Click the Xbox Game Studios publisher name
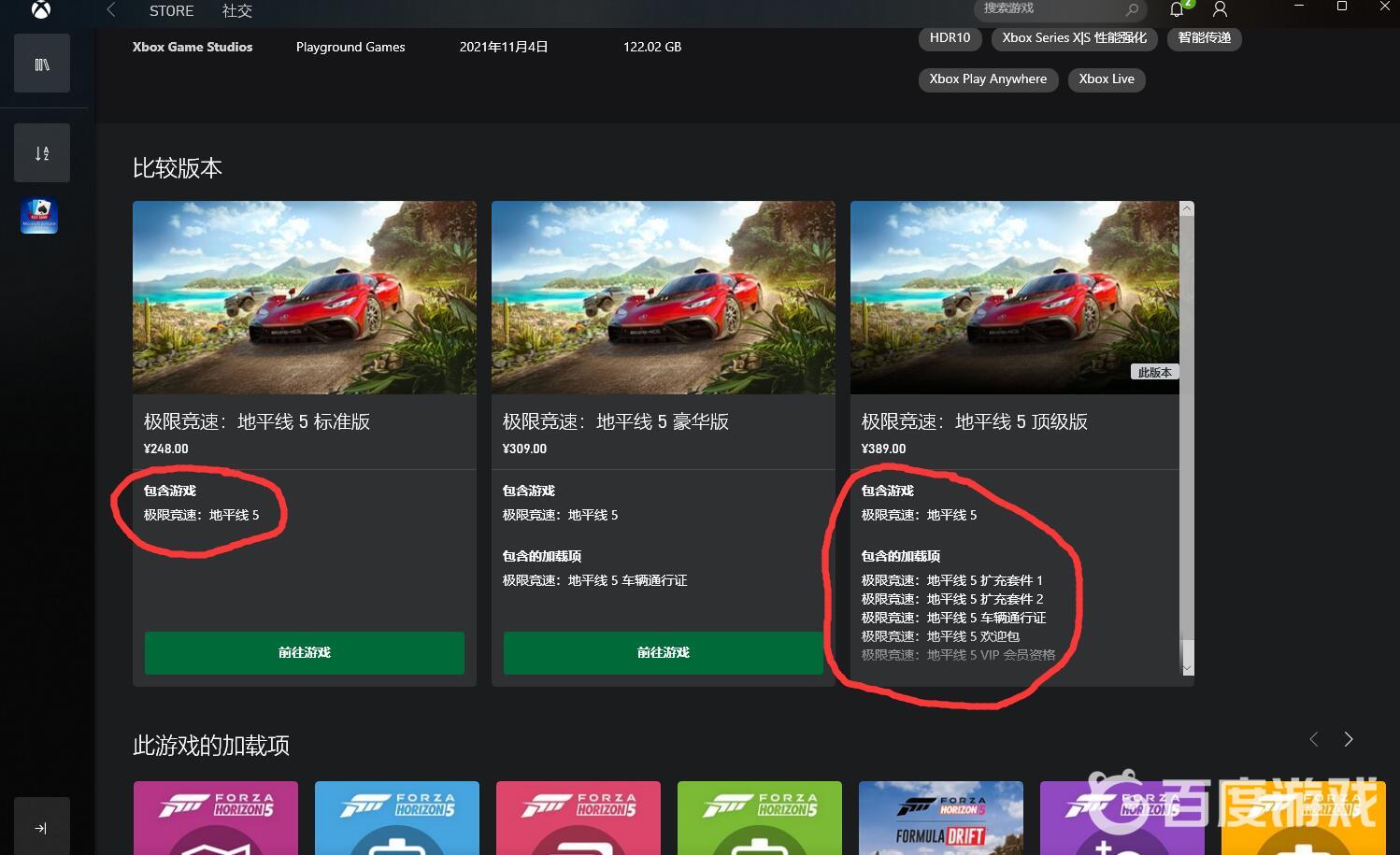Viewport: 1400px width, 855px height. (x=193, y=47)
